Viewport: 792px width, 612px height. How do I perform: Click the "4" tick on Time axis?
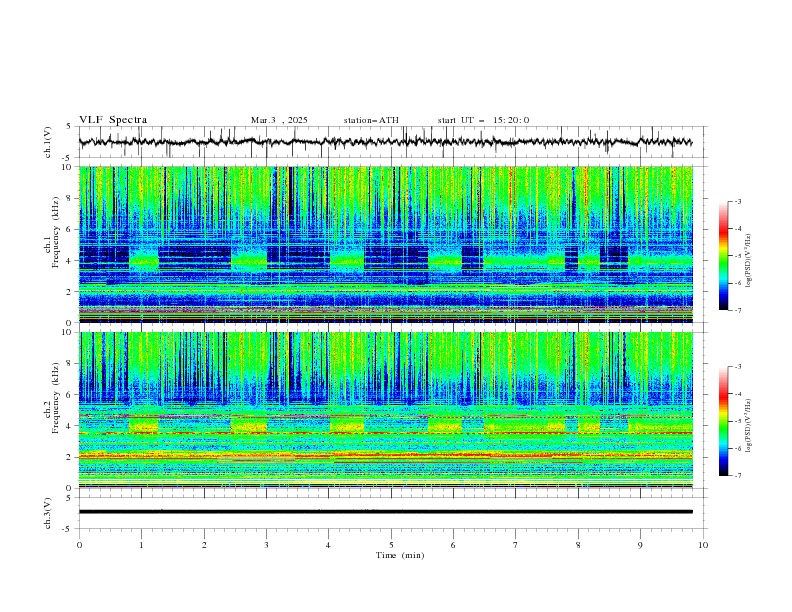click(329, 545)
